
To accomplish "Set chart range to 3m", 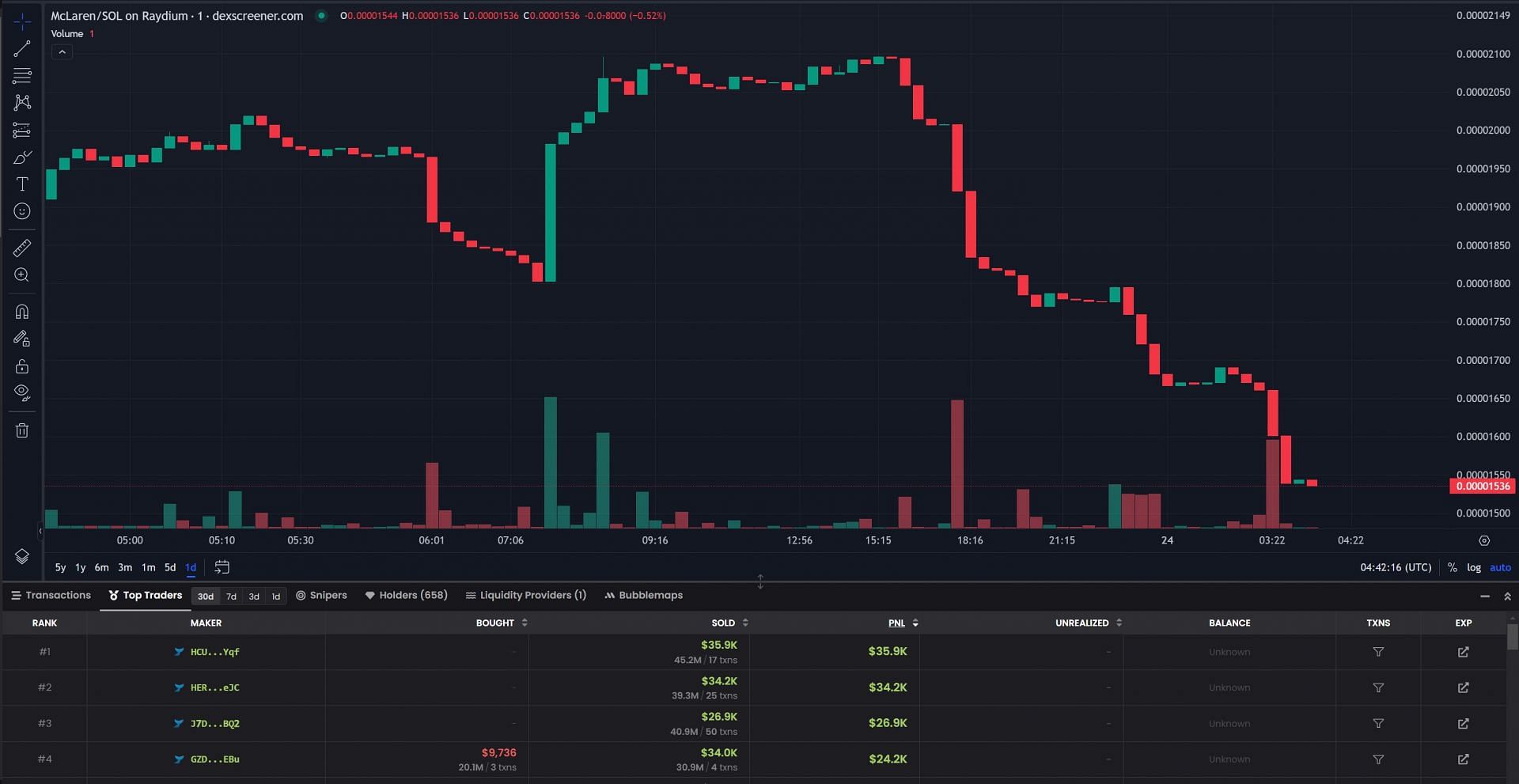I will [x=125, y=567].
